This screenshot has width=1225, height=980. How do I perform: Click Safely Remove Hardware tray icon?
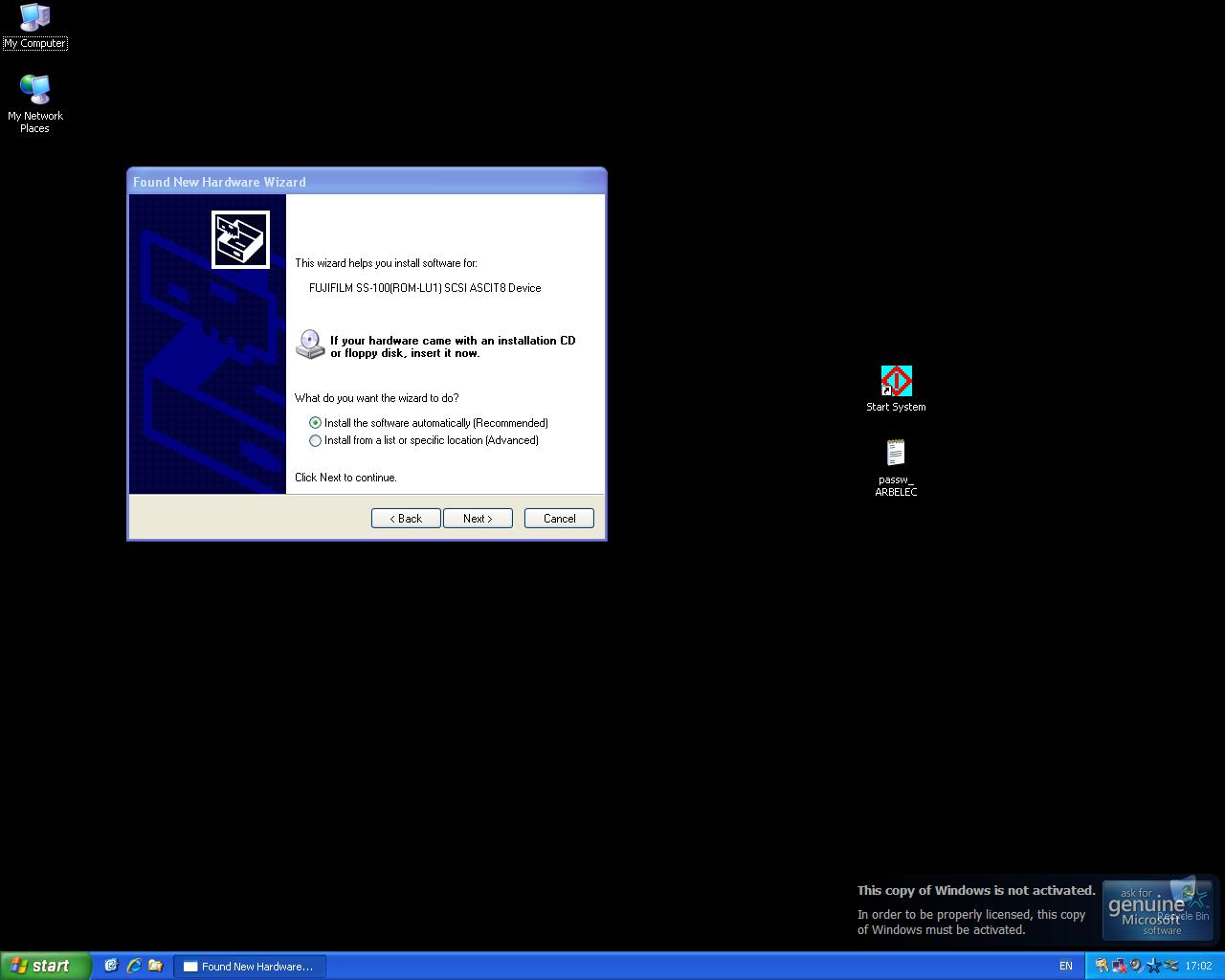pyautogui.click(x=1171, y=966)
